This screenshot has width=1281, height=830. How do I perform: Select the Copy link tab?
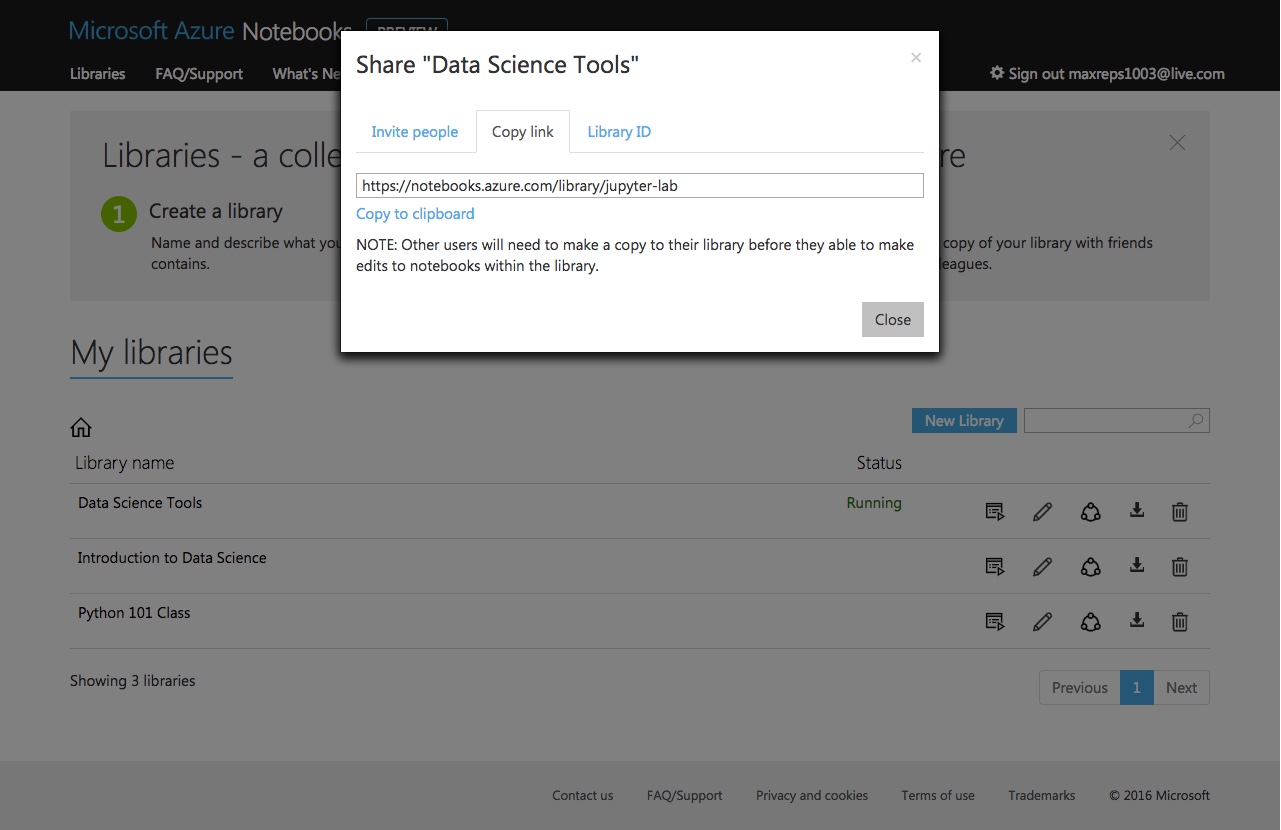(x=523, y=132)
